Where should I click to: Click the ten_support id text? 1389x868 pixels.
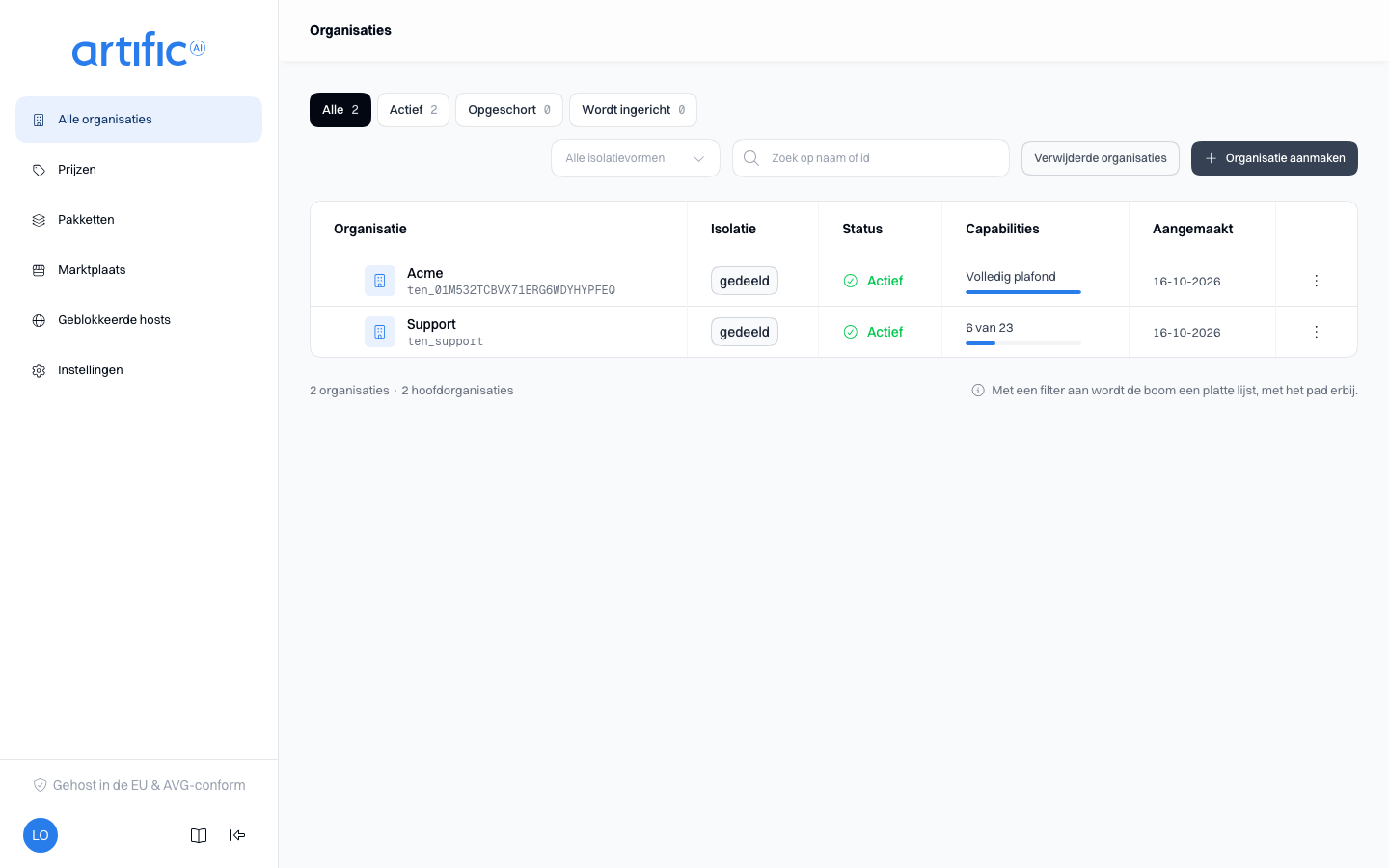445,341
